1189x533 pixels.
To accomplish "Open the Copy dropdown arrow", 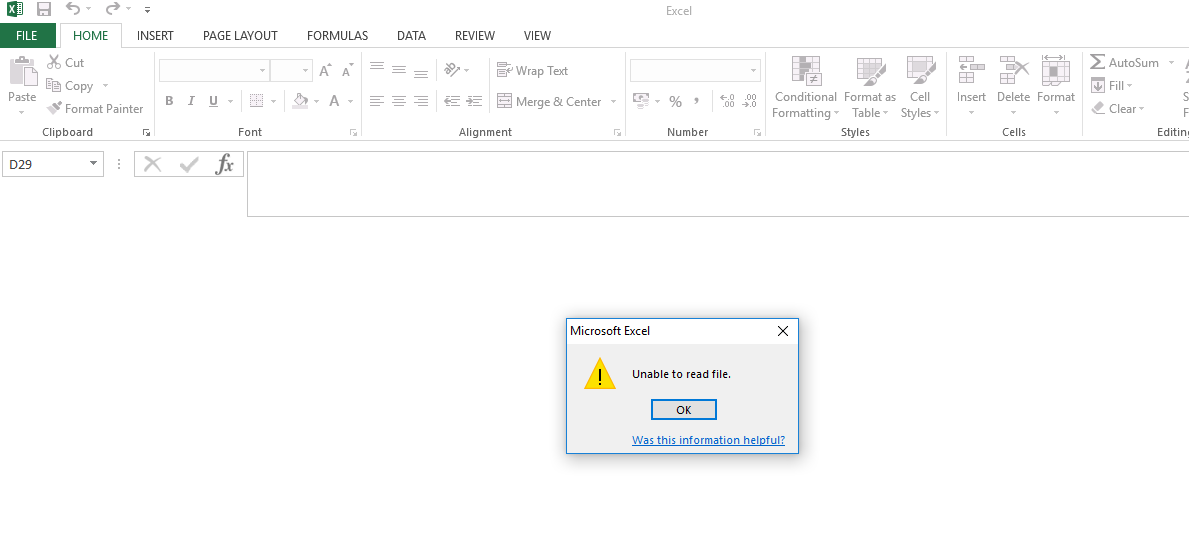I will pyautogui.click(x=105, y=86).
